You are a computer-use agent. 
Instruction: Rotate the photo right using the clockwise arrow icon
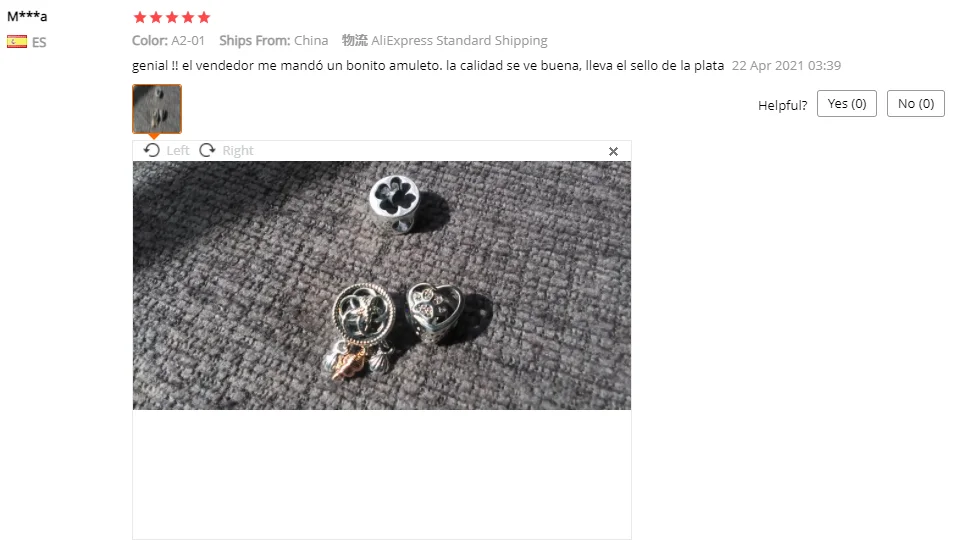pos(207,150)
